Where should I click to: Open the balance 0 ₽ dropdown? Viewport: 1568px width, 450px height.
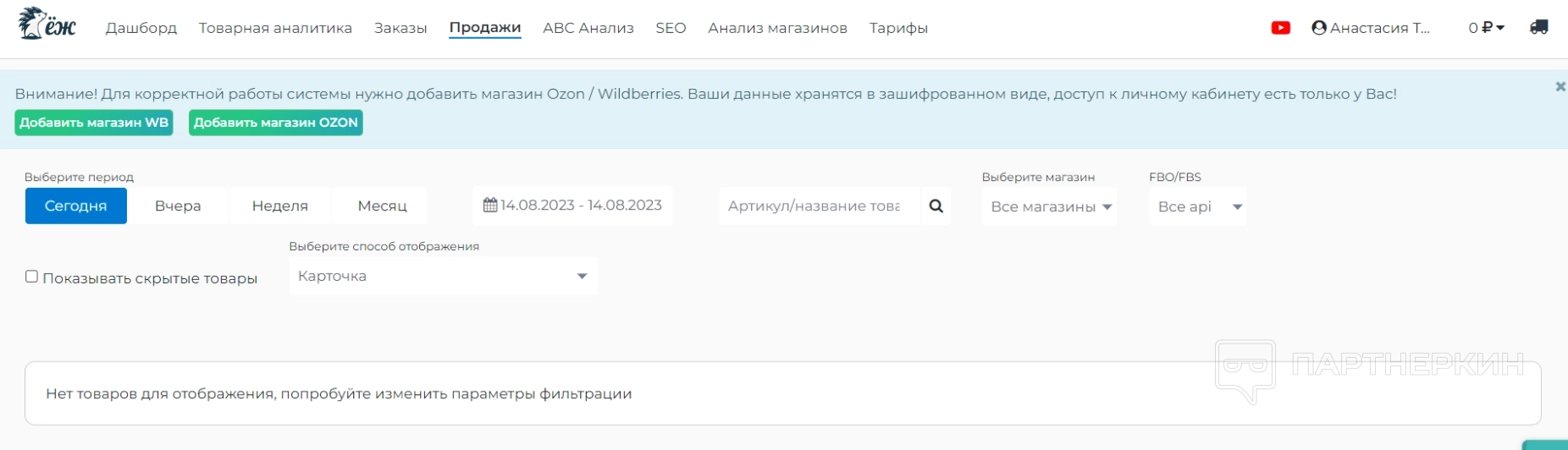(x=1486, y=28)
